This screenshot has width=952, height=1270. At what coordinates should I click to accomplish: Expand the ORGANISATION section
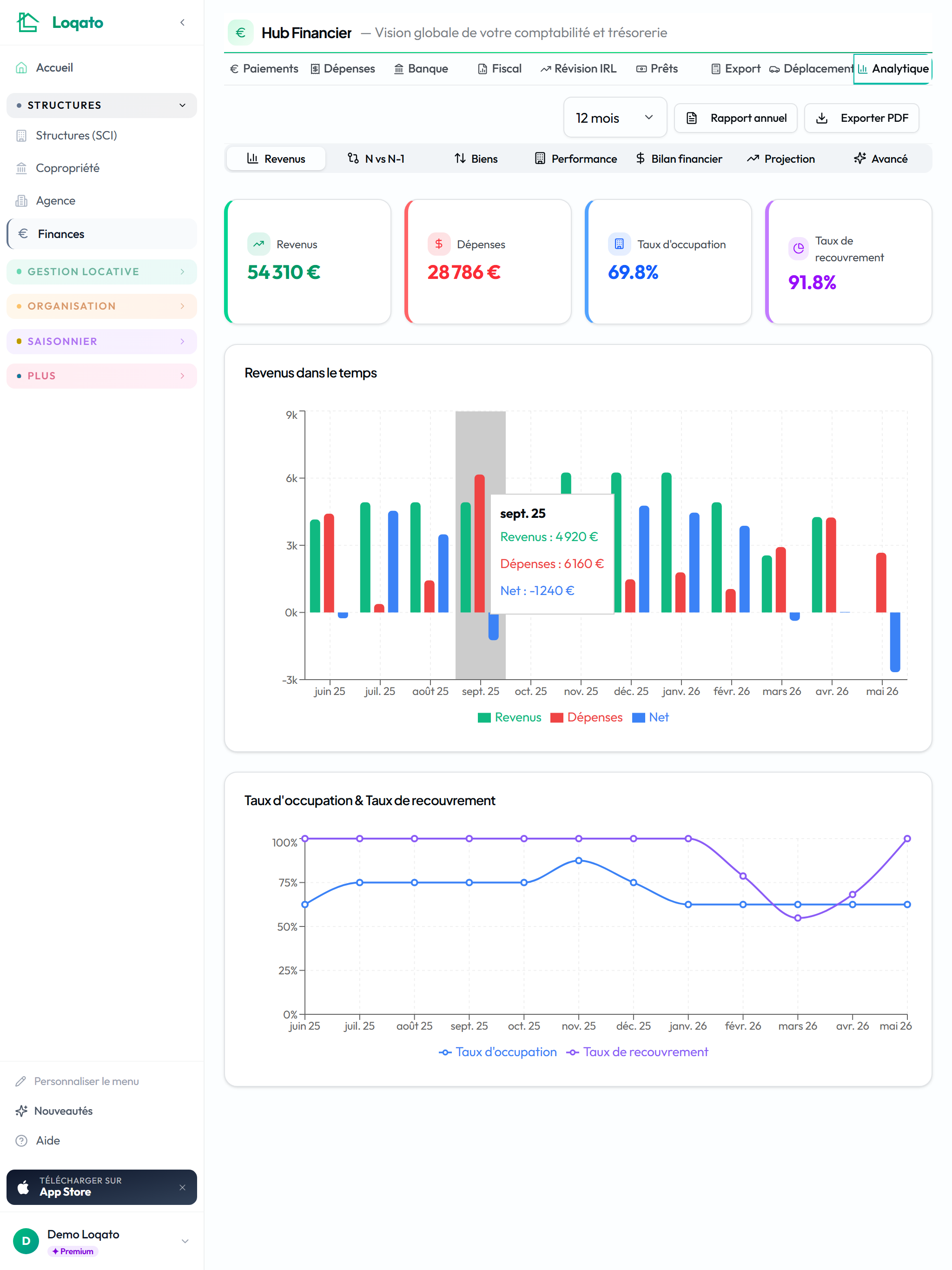(x=102, y=306)
